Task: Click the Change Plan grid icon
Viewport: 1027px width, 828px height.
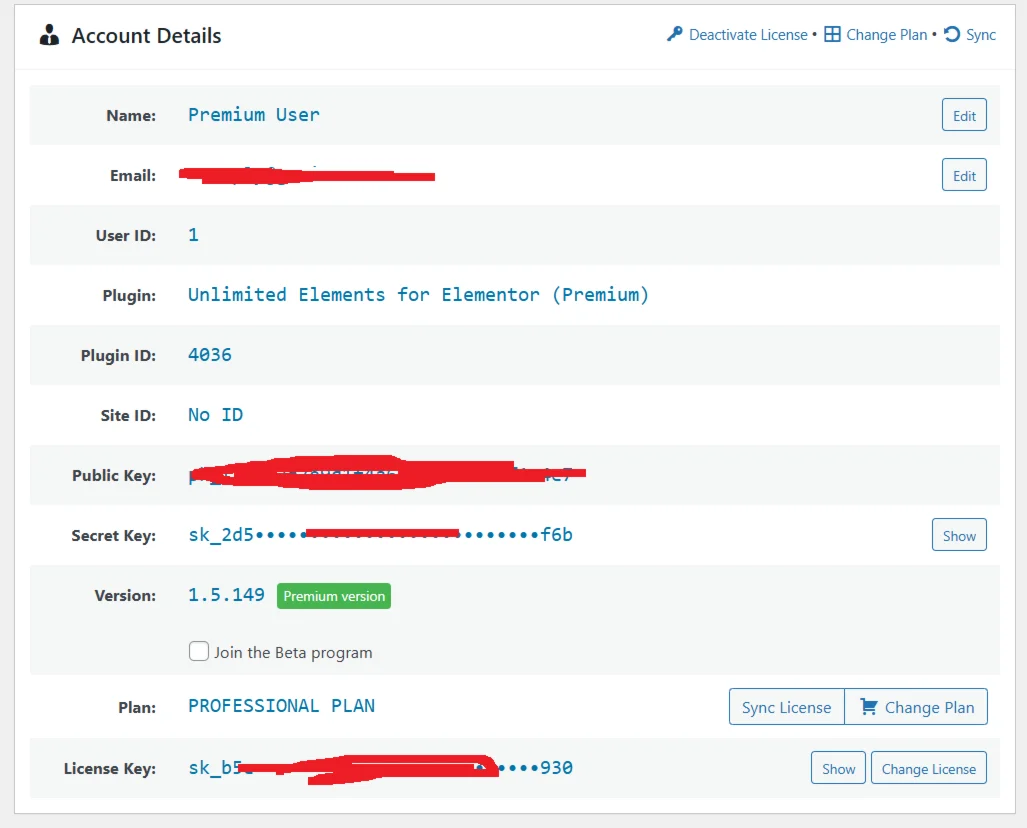Action: [832, 34]
